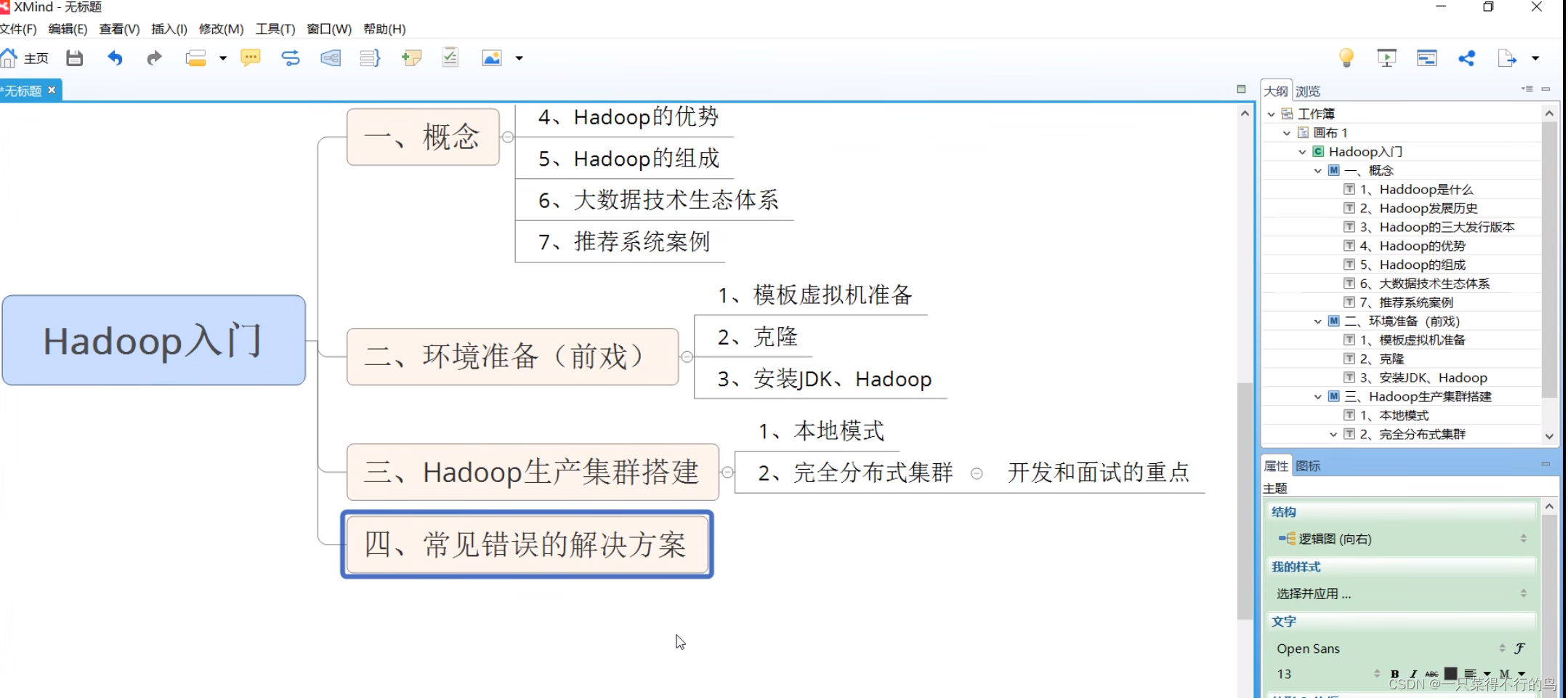Collapse 画布 1 node in outline
Image resolution: width=1568 pixels, height=698 pixels.
tap(1287, 133)
